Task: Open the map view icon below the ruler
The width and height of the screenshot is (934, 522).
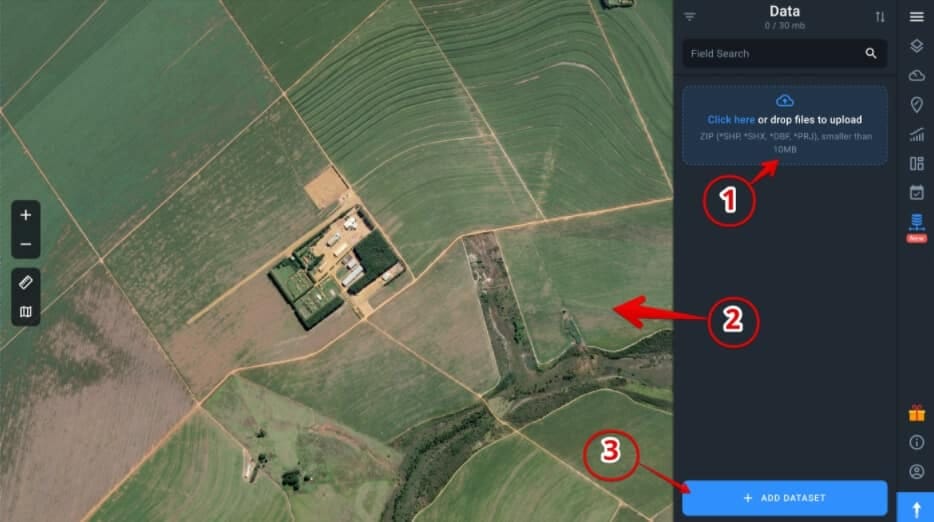Action: pyautogui.click(x=26, y=311)
